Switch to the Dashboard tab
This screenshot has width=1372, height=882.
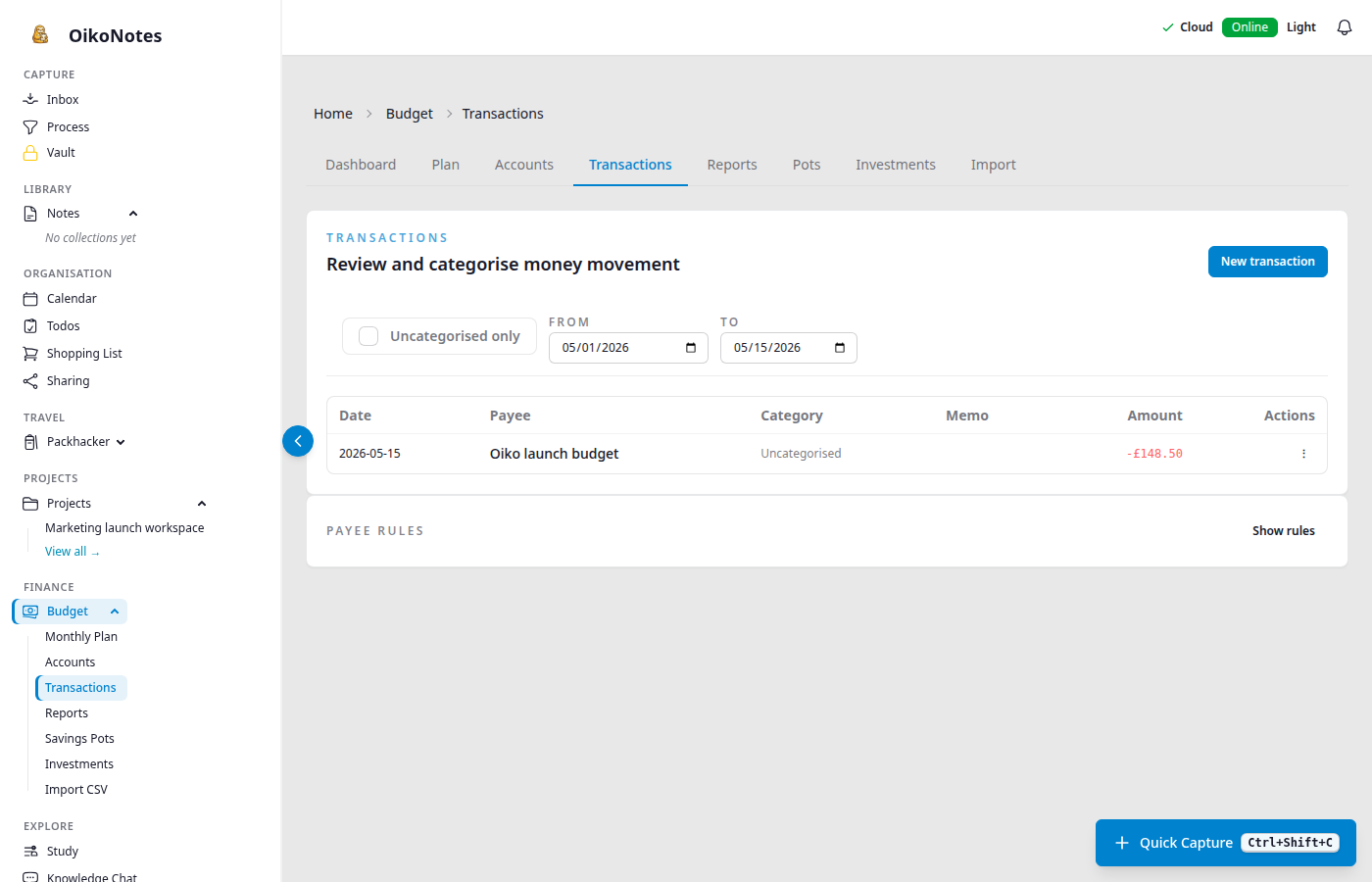click(361, 165)
